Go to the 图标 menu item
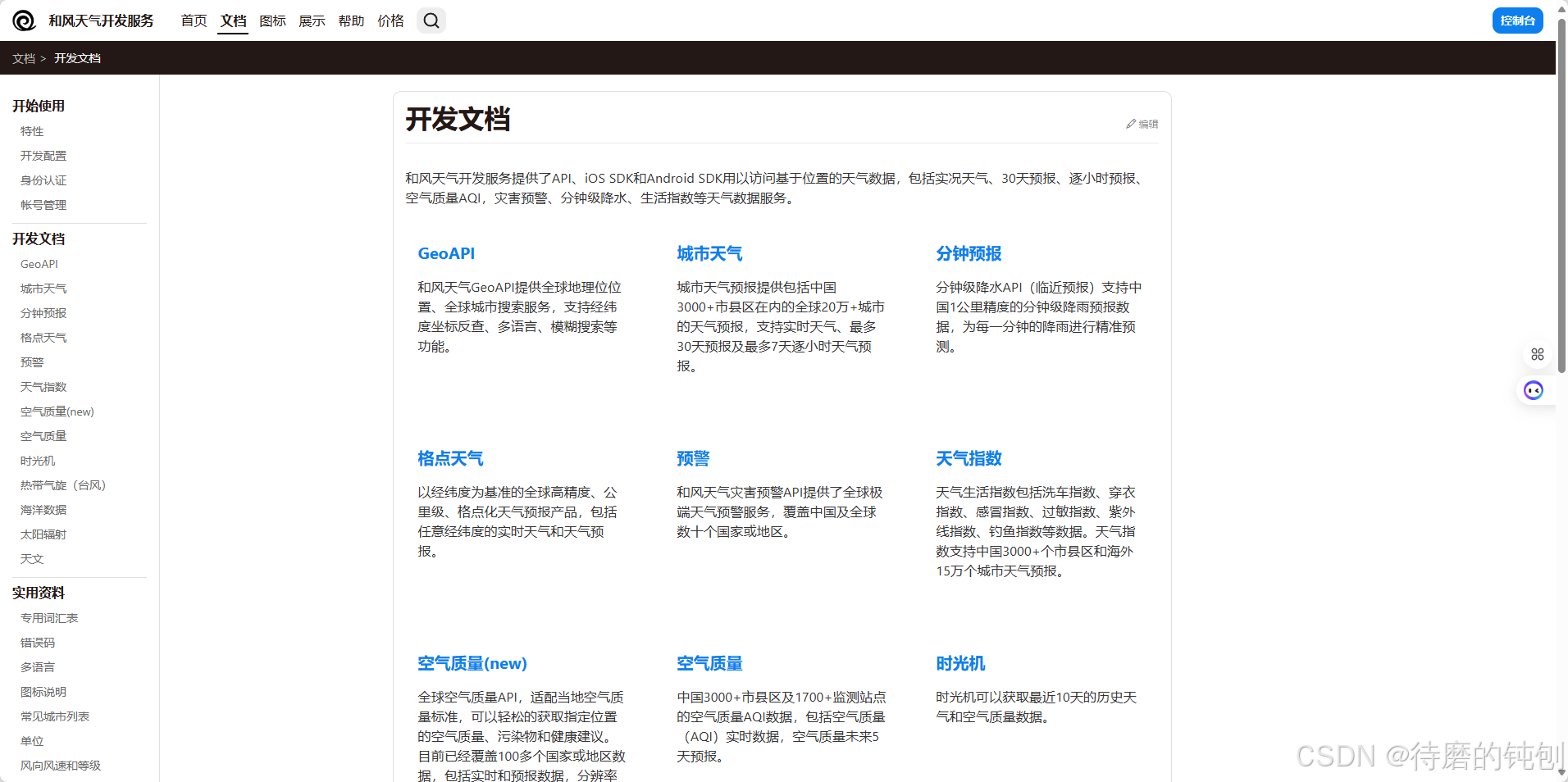 point(273,20)
